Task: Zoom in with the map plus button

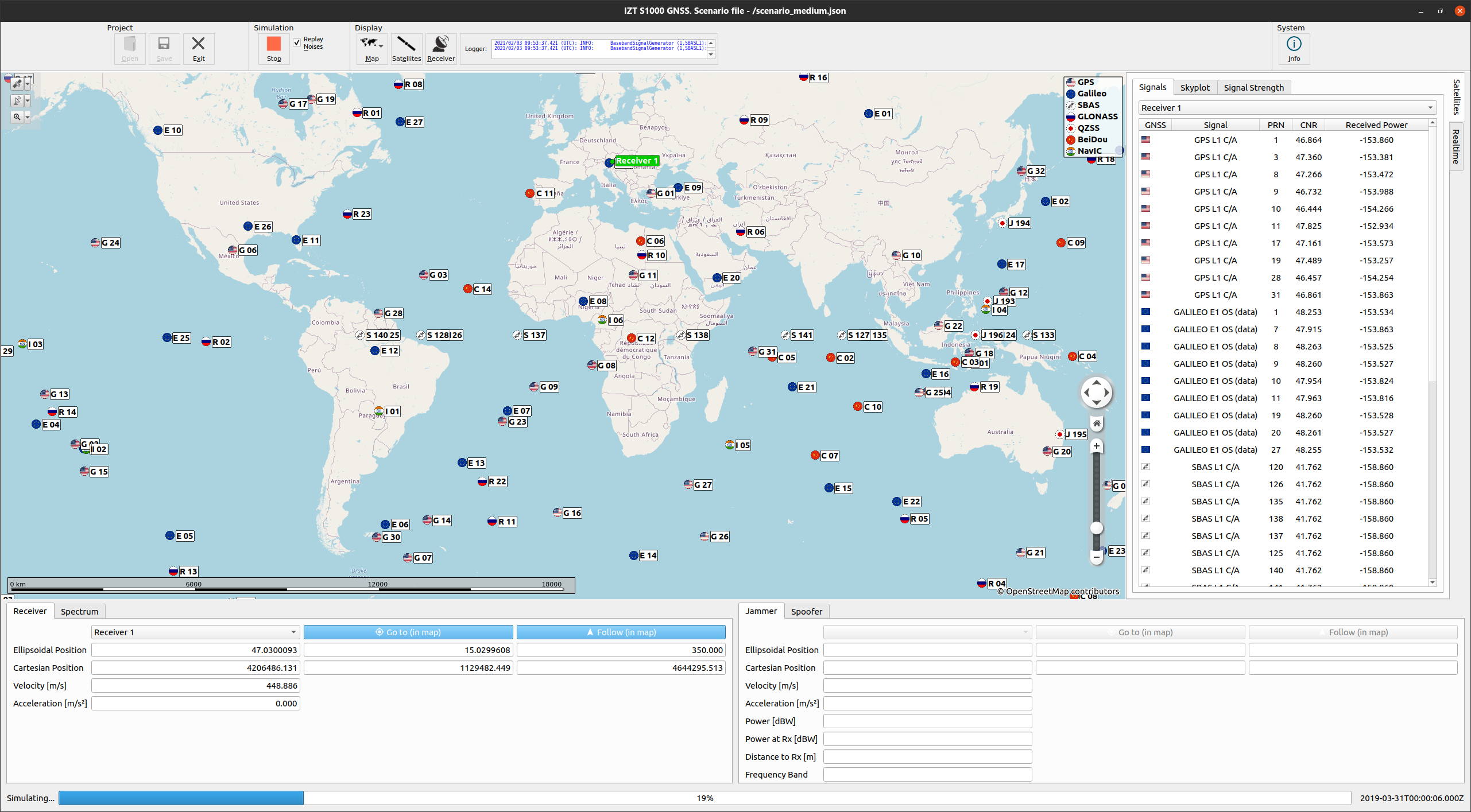Action: (x=1096, y=446)
